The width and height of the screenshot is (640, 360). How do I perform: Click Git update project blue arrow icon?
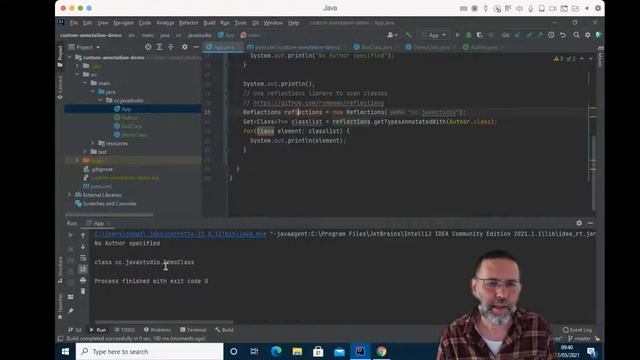518,35
